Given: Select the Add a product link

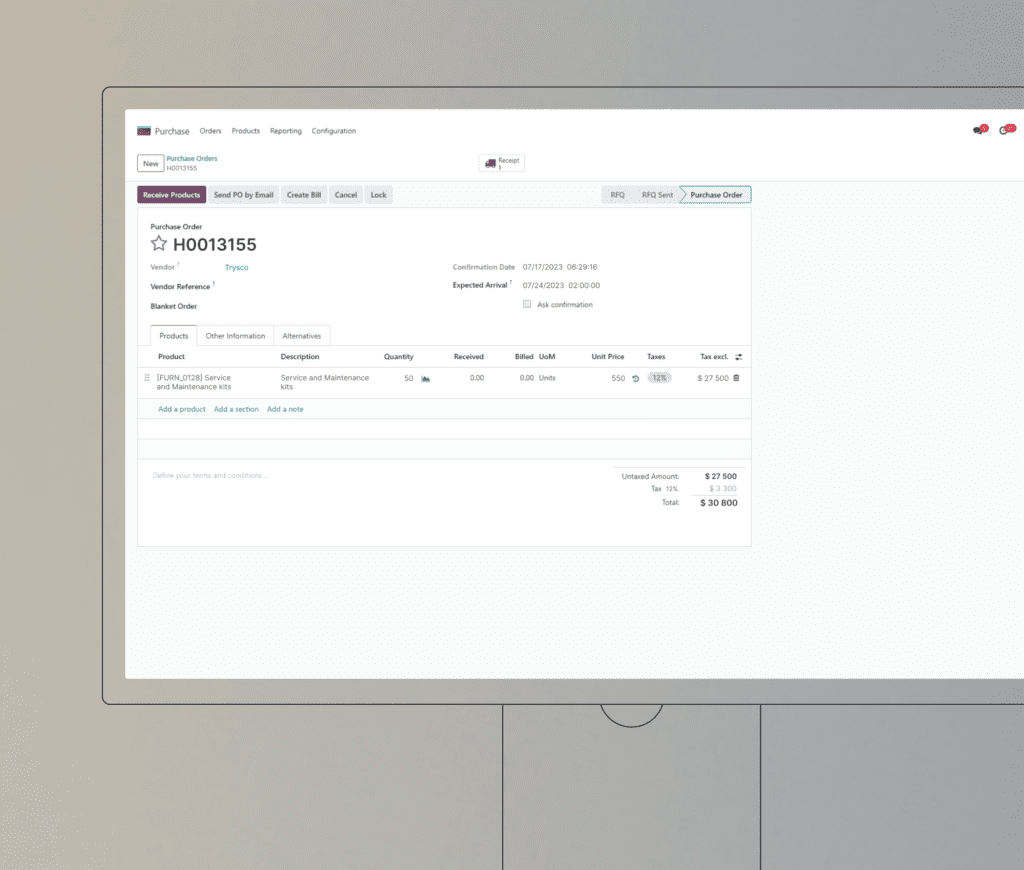Looking at the screenshot, I should coord(181,409).
